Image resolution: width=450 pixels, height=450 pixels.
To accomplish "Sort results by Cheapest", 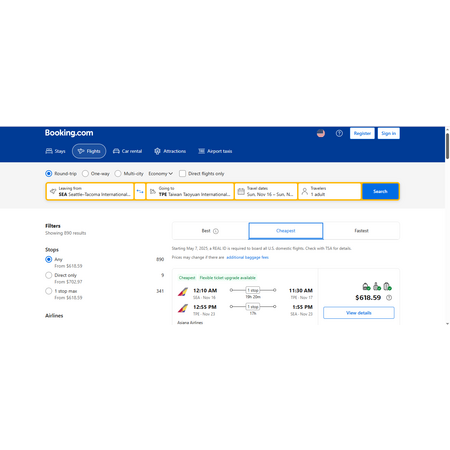I will [x=286, y=231].
